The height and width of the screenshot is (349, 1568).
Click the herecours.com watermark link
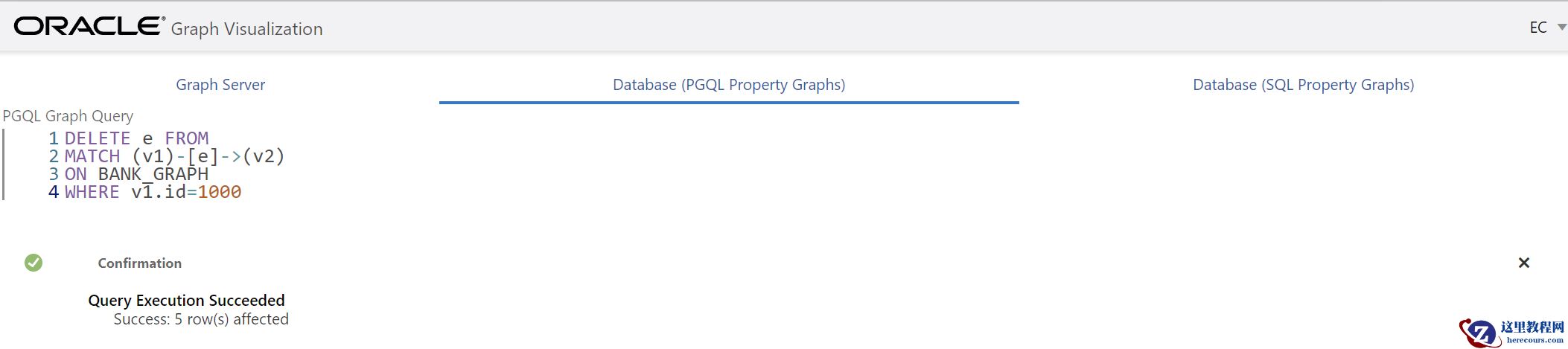click(x=1534, y=340)
